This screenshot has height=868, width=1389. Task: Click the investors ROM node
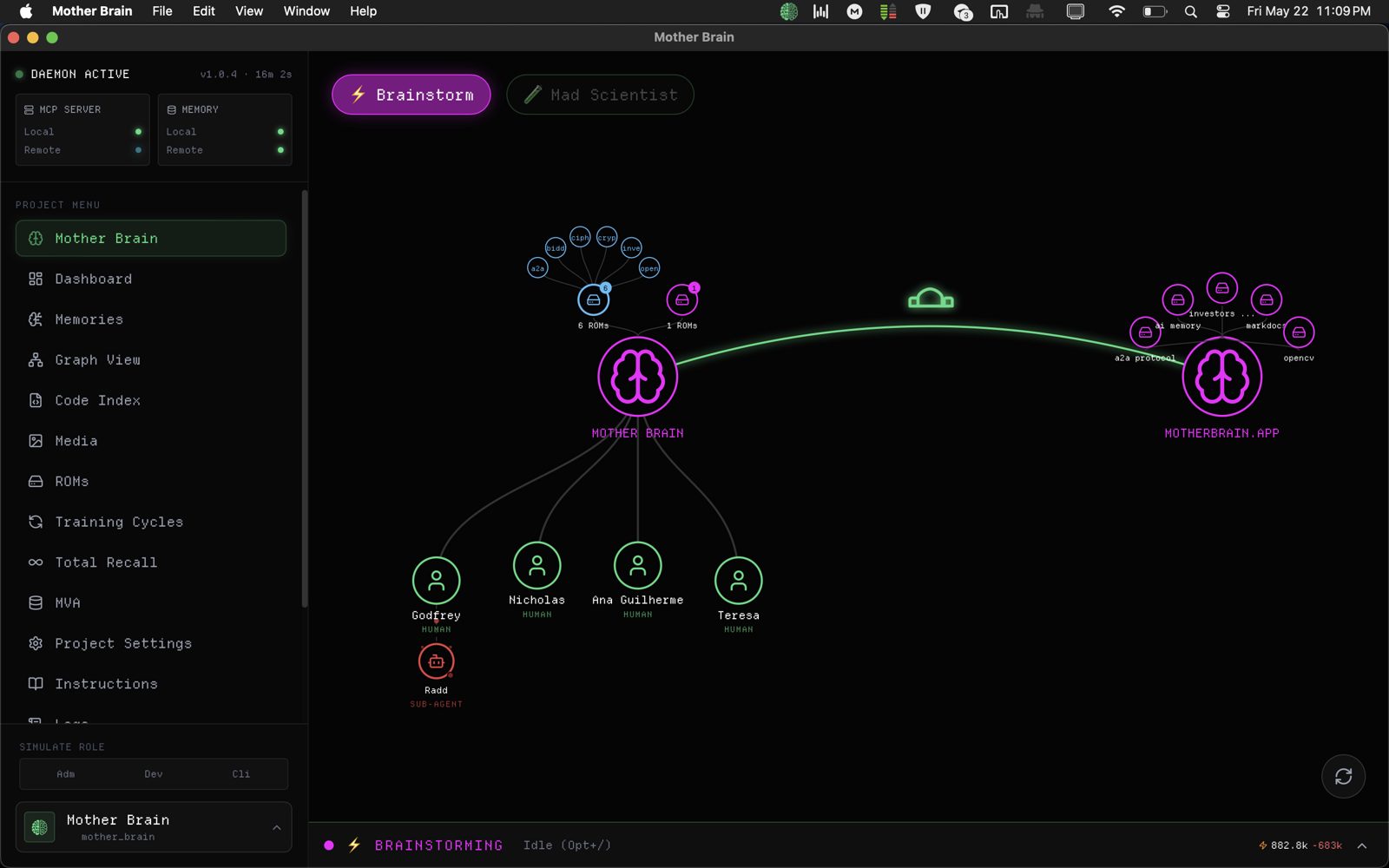(1221, 287)
